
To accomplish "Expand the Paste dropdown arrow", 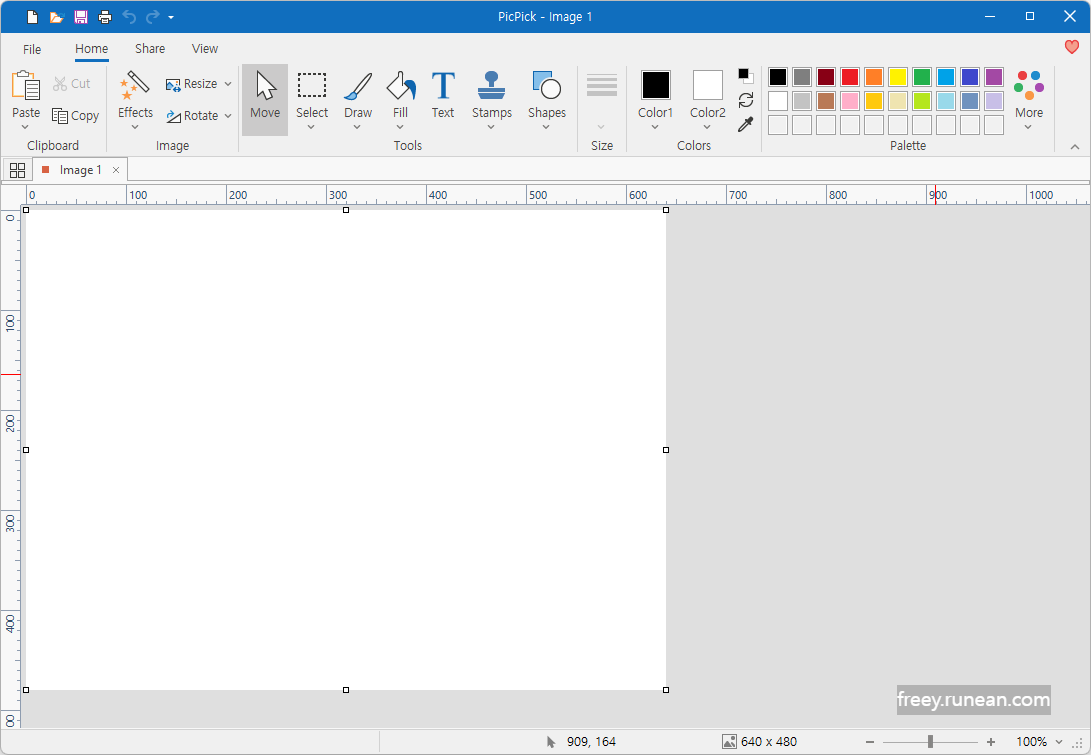I will (x=25, y=127).
